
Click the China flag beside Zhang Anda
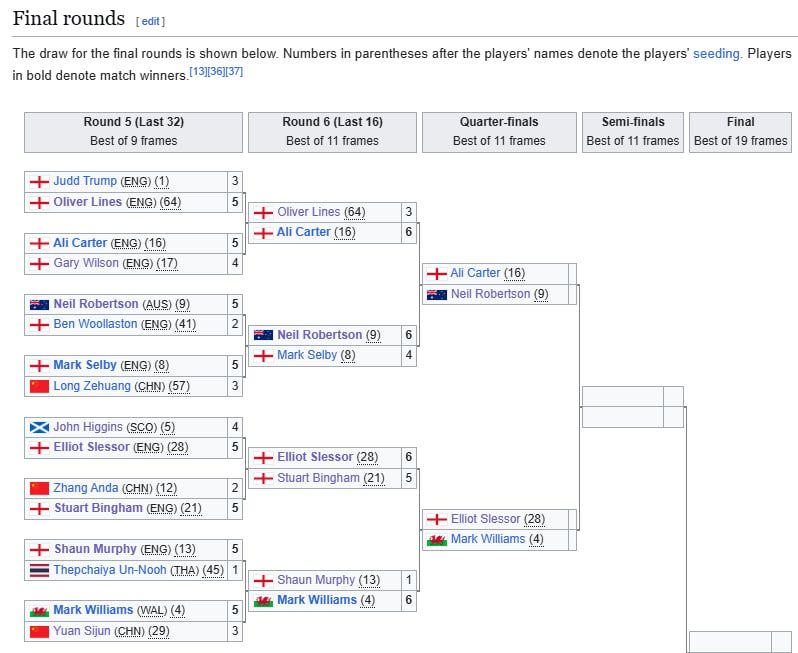coord(39,488)
